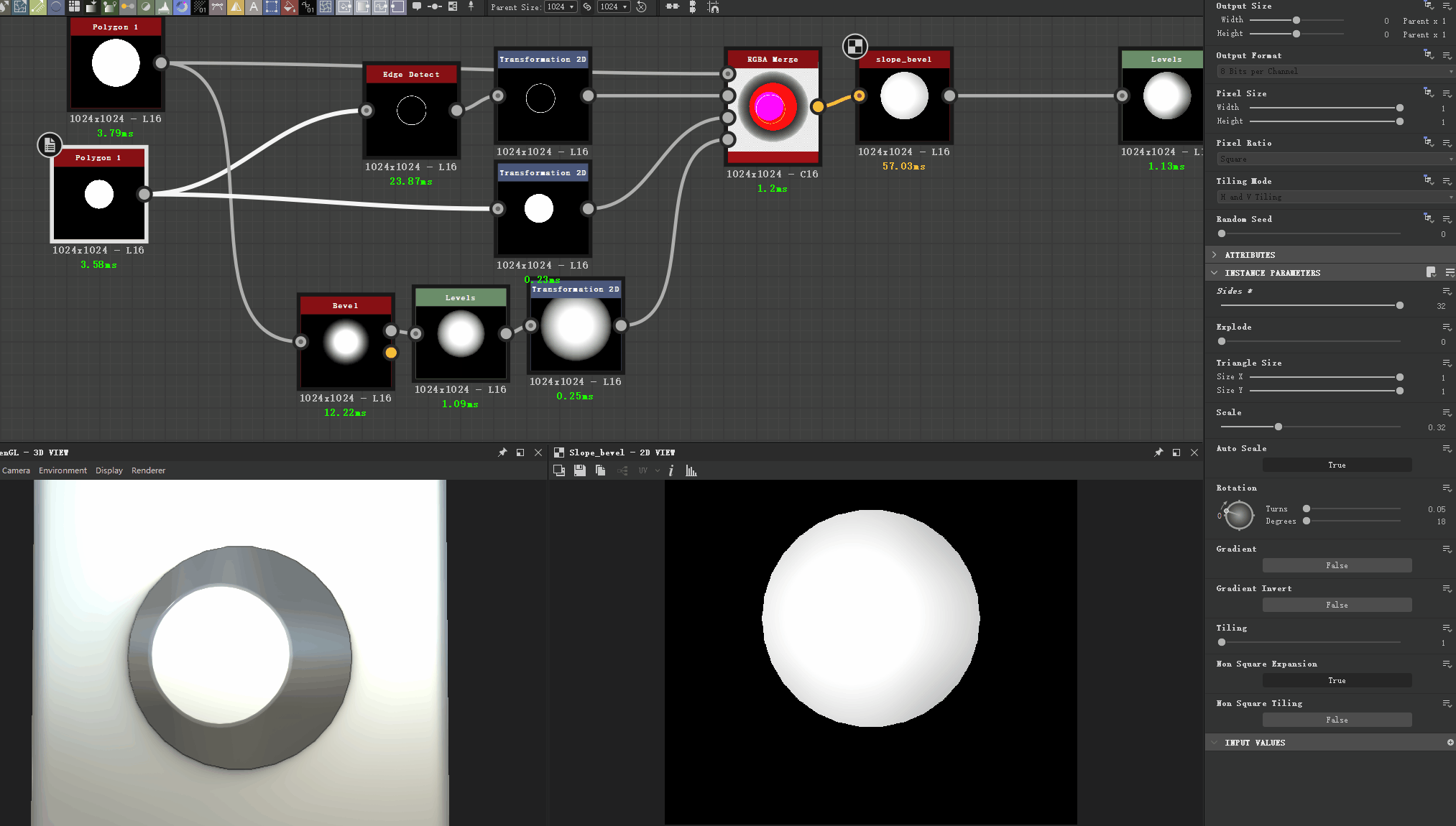Show image info in the 2D view
Screen dimensions: 1456x826
point(671,470)
